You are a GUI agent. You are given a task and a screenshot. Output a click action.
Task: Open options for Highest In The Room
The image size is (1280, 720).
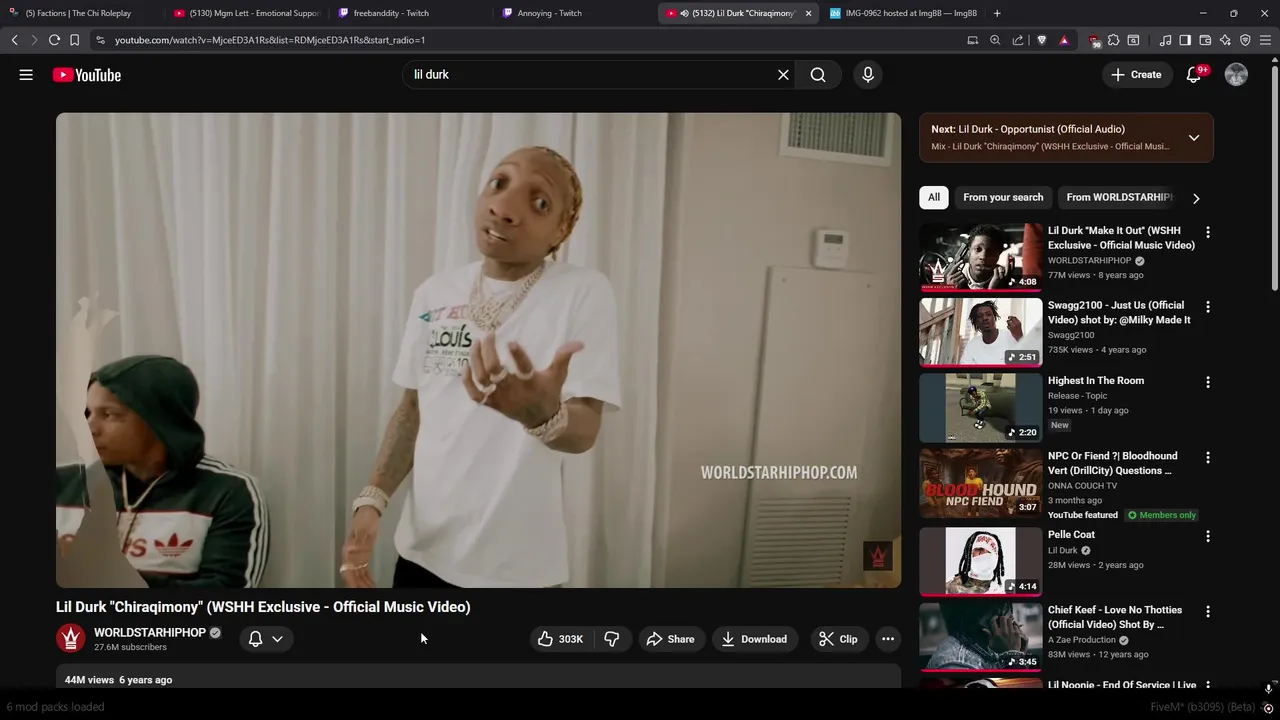pyautogui.click(x=1207, y=382)
